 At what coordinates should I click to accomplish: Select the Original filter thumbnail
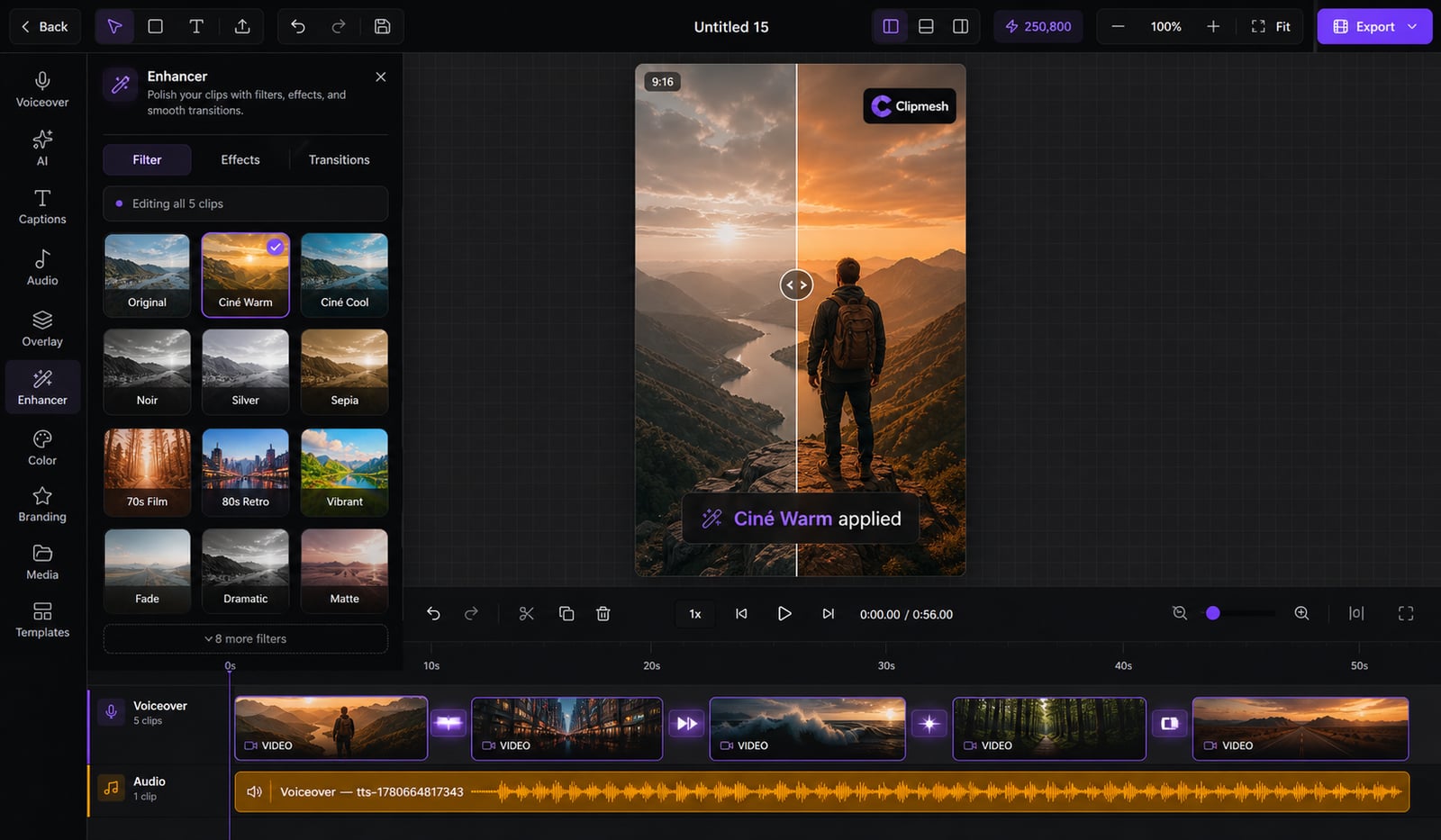[147, 275]
